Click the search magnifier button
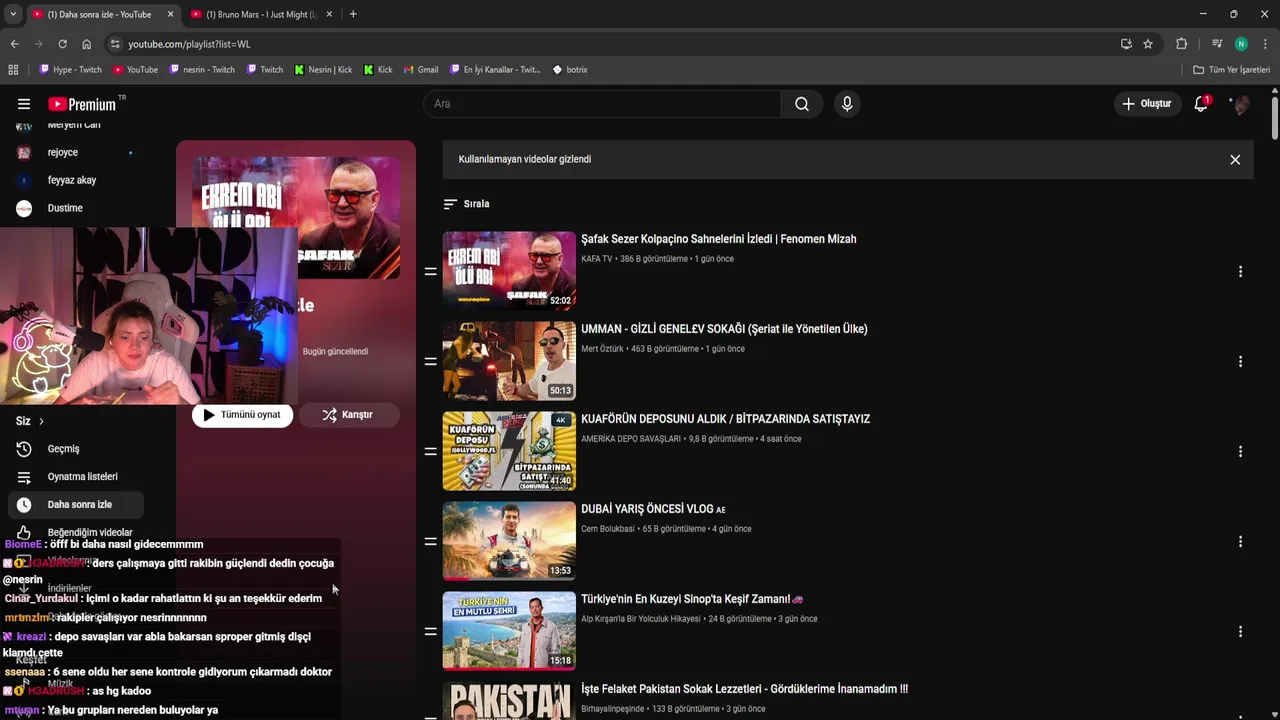This screenshot has height=720, width=1280. [802, 104]
